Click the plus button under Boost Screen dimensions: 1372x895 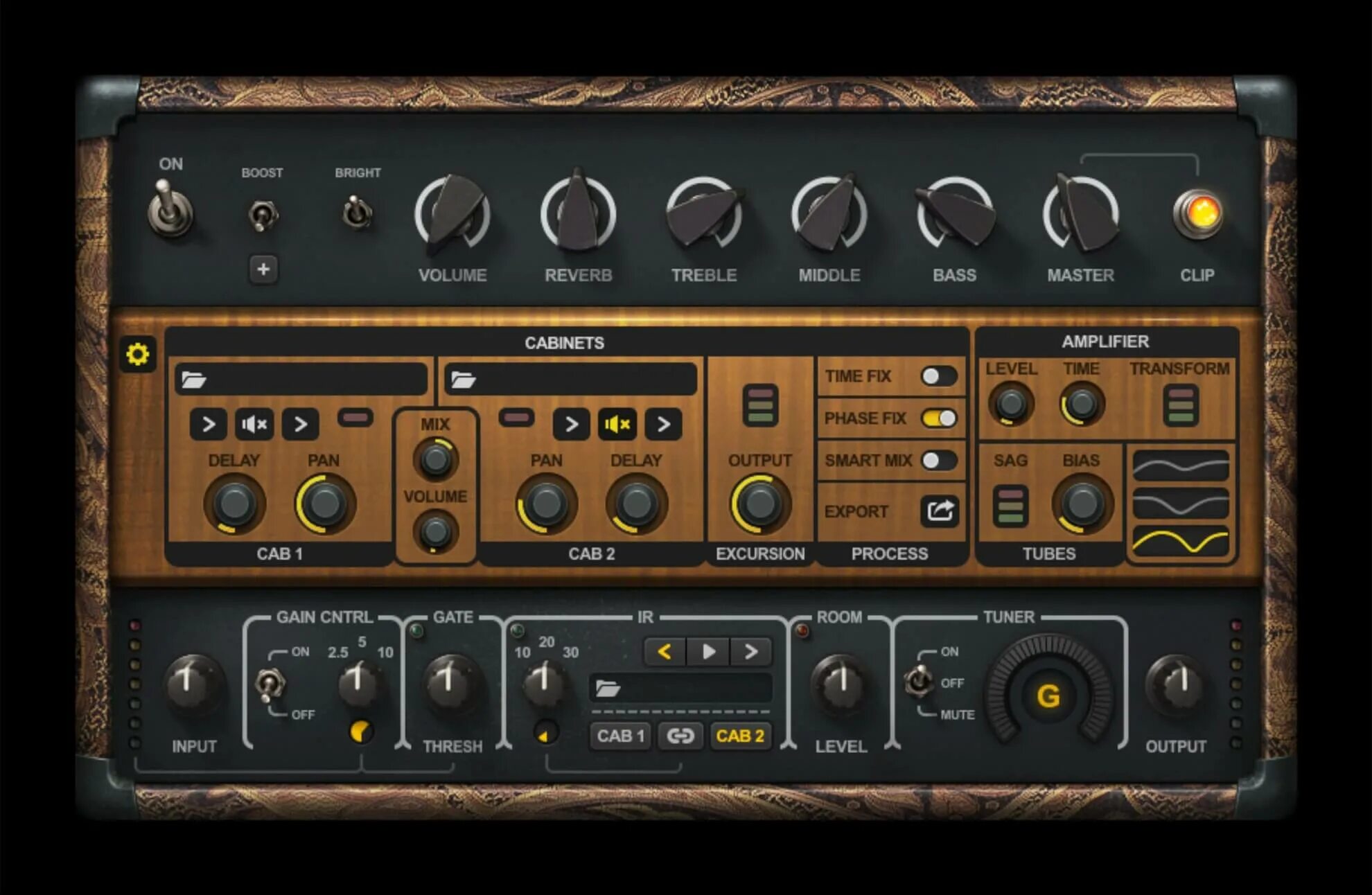(263, 269)
